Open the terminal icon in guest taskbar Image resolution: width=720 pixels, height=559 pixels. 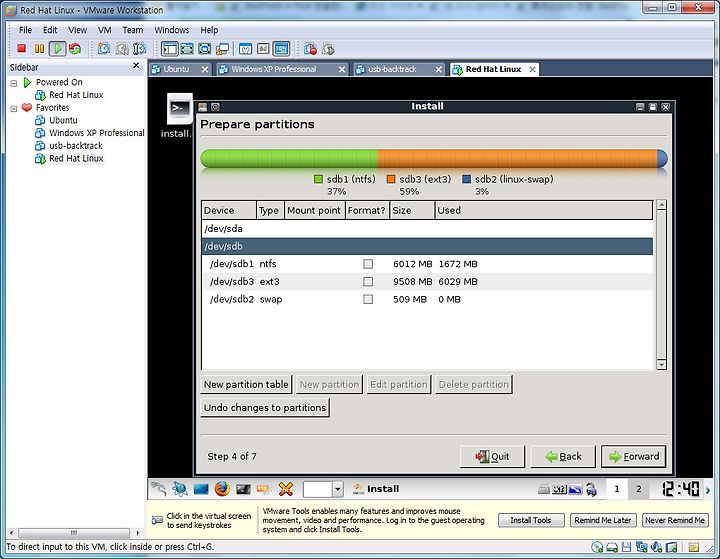tap(243, 490)
